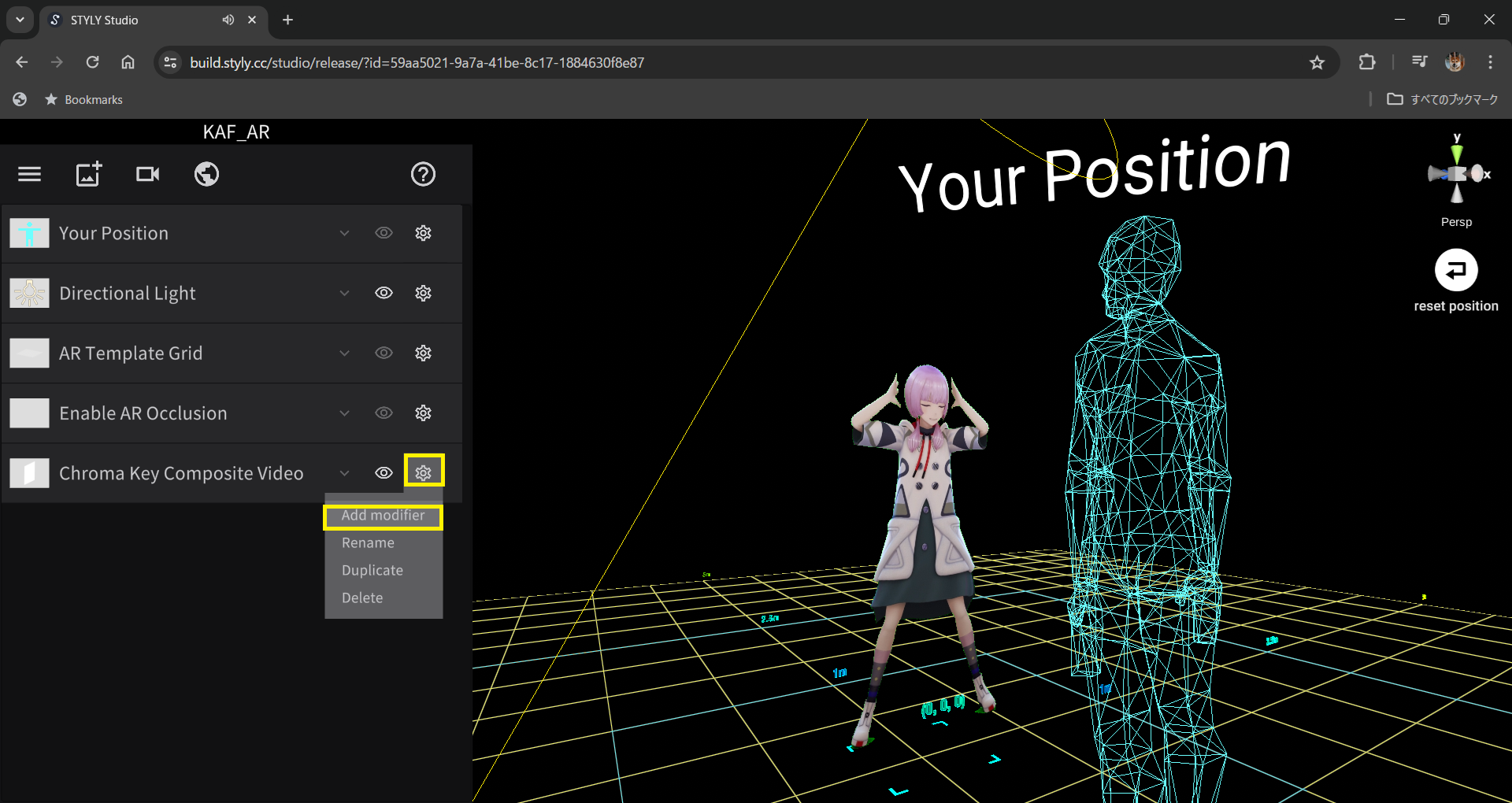Select the Your Position asset name
This screenshot has width=1512, height=803.
(x=113, y=233)
